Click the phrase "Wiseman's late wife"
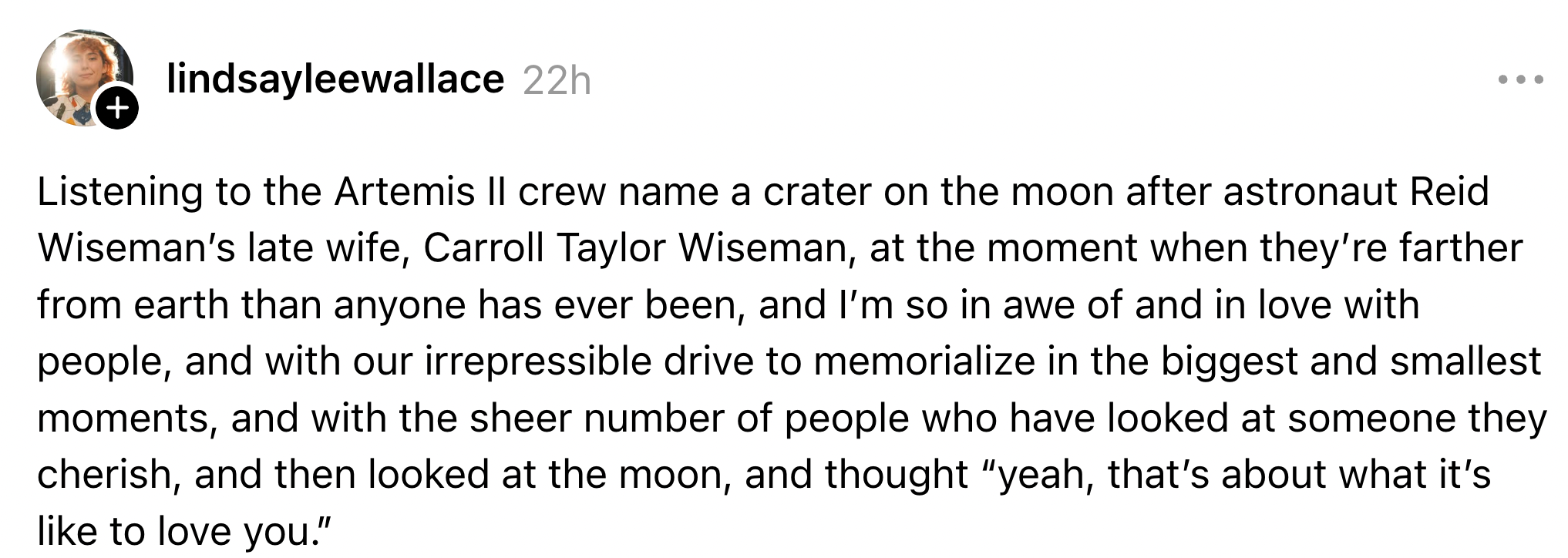This screenshot has width=1568, height=558. [x=222, y=249]
